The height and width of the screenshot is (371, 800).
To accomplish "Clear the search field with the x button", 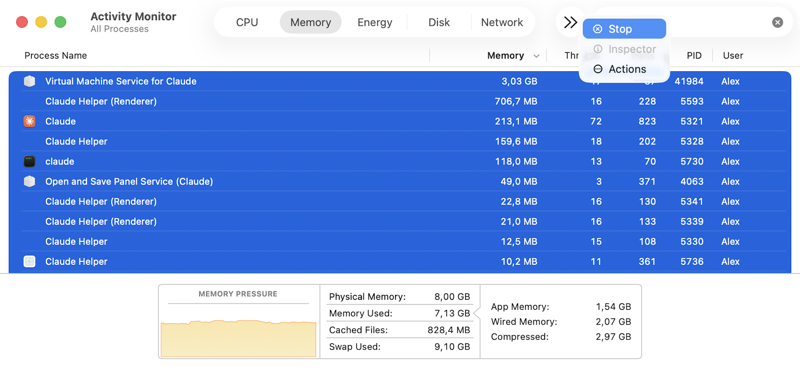I will (x=777, y=22).
